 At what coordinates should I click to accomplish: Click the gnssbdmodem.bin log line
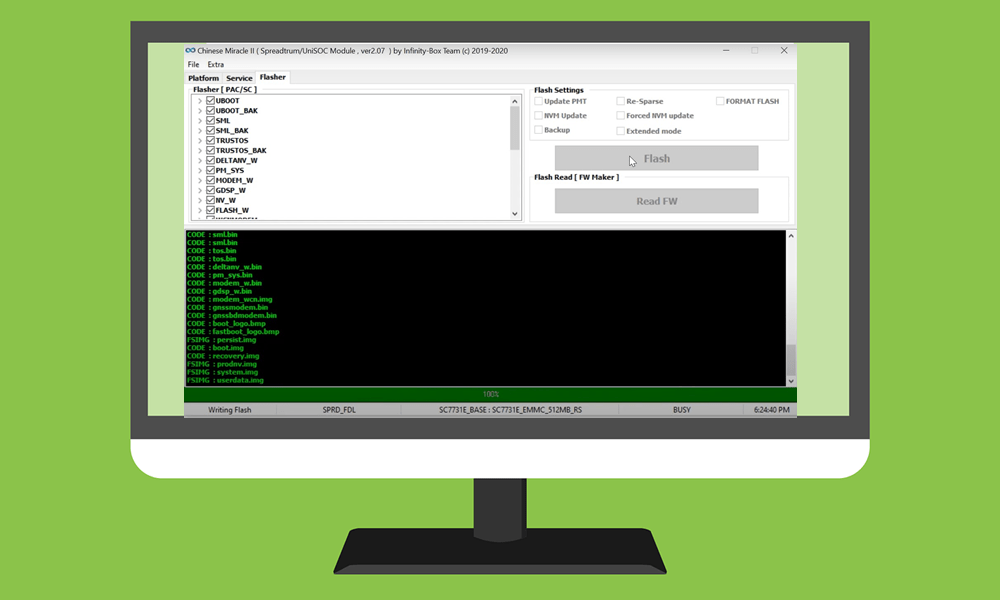pos(232,315)
